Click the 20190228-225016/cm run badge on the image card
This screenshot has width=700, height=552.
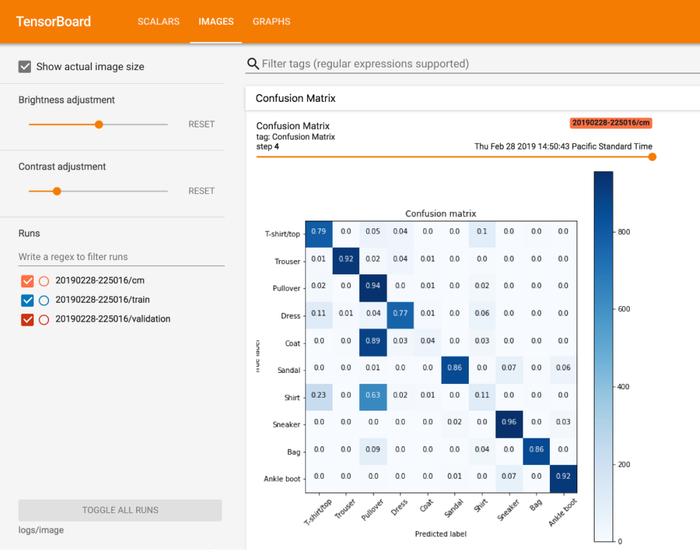[x=611, y=123]
